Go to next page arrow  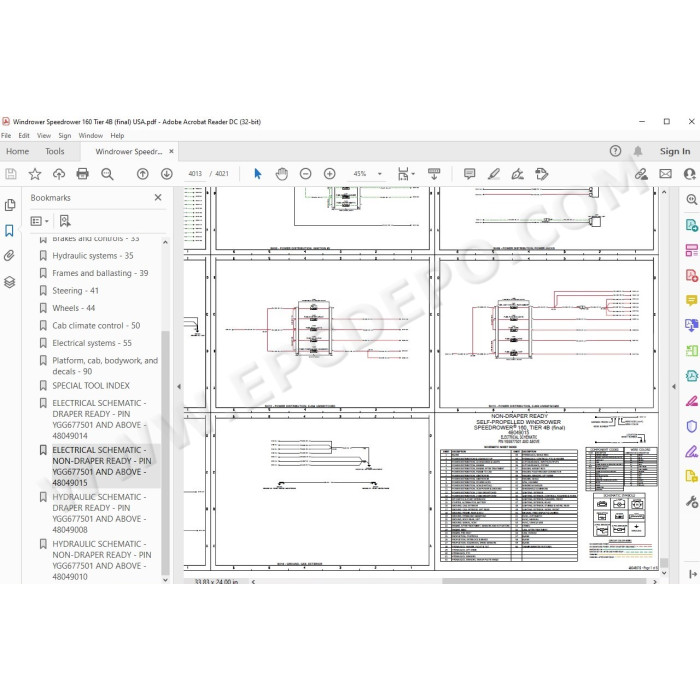[167, 174]
